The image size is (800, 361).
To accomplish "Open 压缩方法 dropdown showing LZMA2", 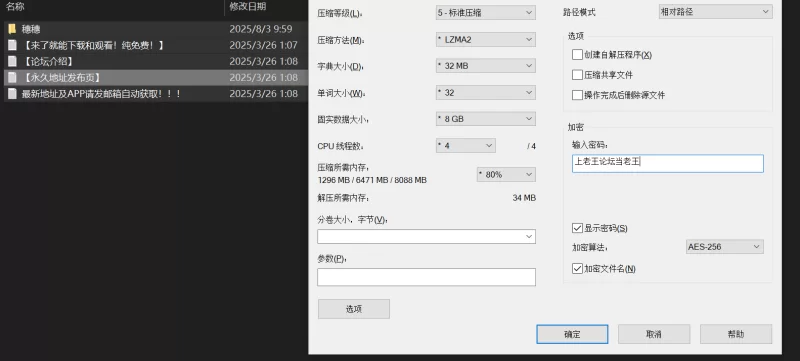I will (485, 39).
